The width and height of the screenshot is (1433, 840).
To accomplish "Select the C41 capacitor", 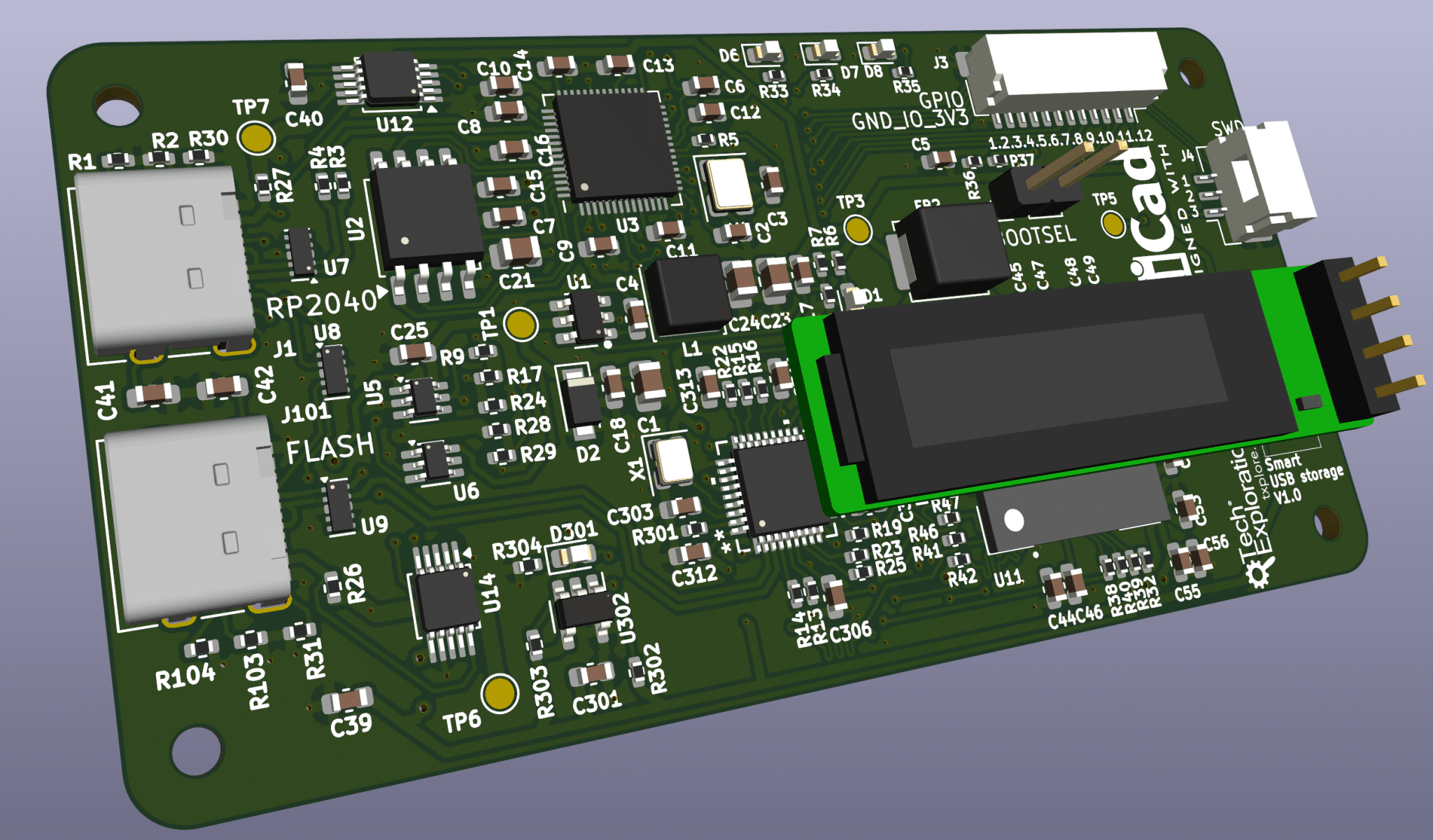I will (153, 394).
